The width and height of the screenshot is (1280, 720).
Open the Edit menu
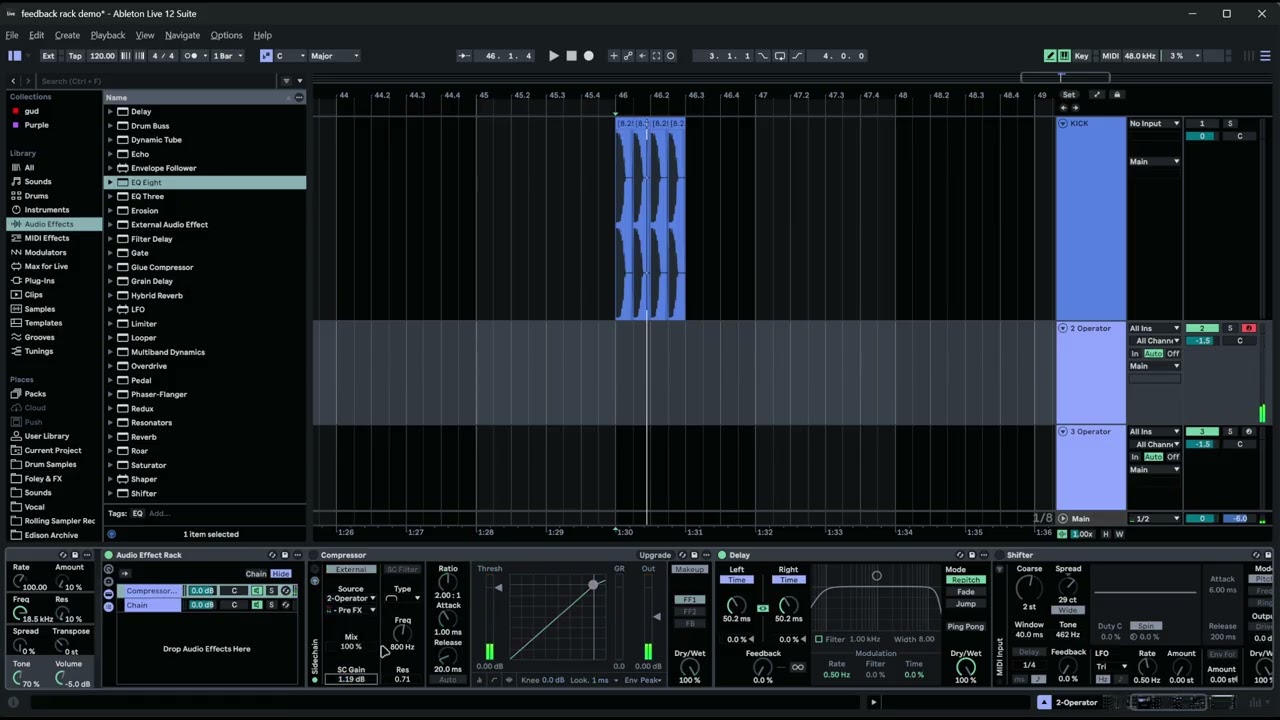[x=36, y=35]
